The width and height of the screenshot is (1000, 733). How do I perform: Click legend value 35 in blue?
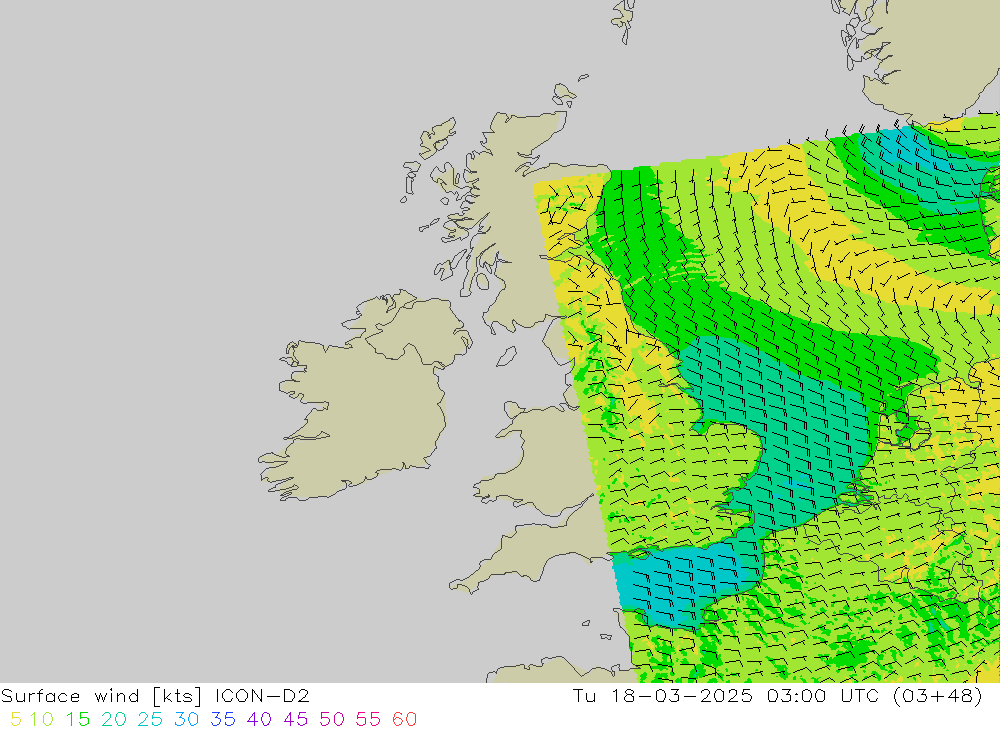(223, 720)
